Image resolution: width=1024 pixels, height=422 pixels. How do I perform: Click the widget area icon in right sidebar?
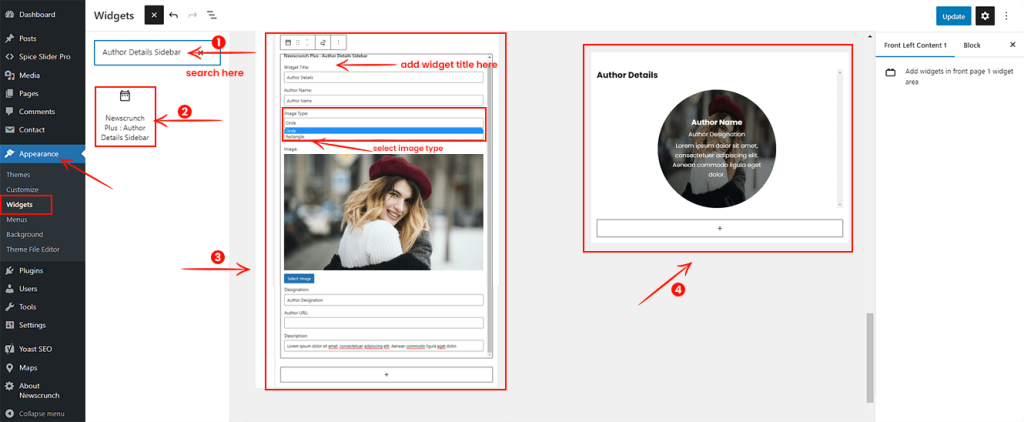click(x=890, y=73)
